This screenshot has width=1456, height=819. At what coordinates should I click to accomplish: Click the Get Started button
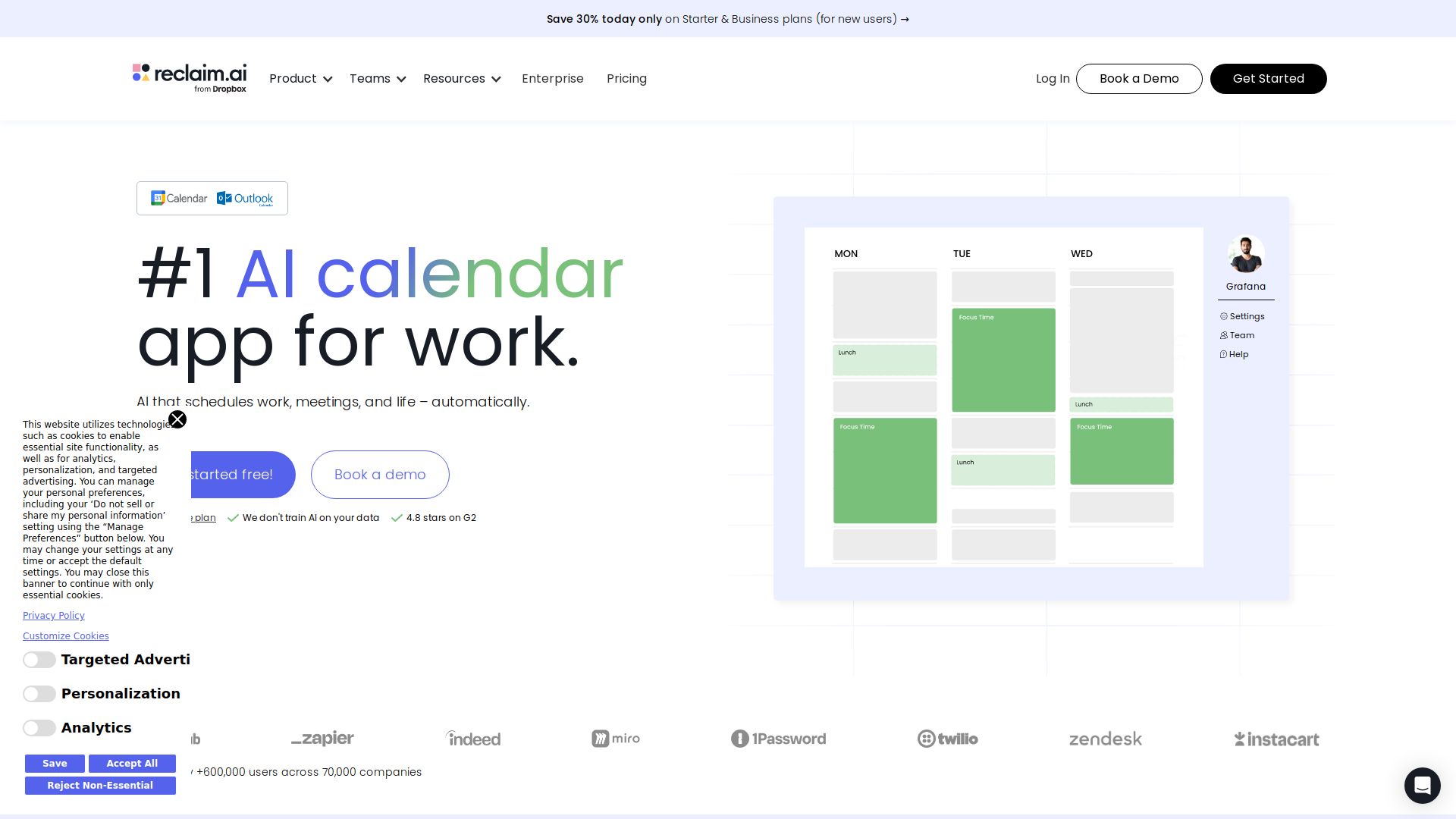click(x=1268, y=79)
